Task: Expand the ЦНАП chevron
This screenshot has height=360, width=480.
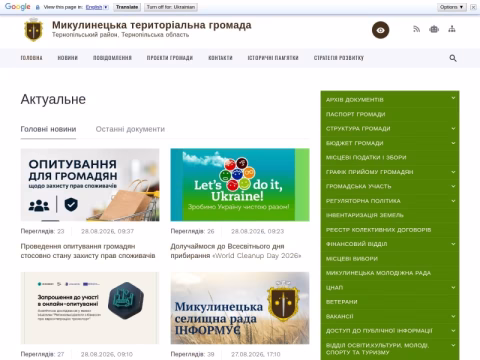Action: pos(453,287)
